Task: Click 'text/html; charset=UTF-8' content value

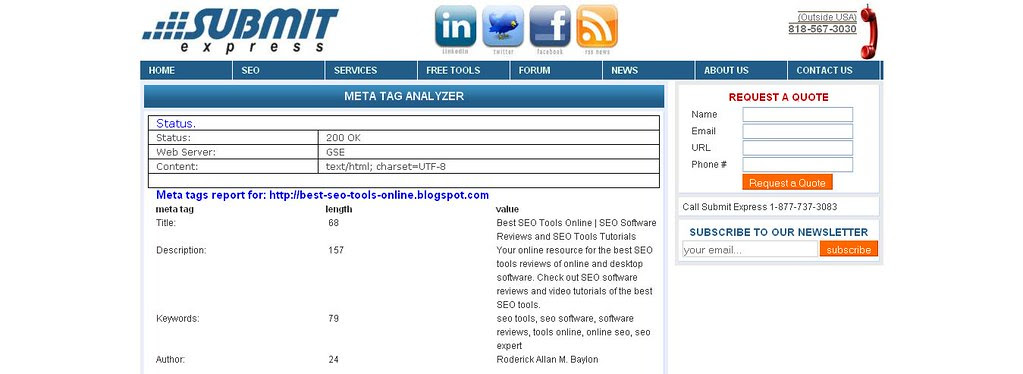Action: coord(386,166)
